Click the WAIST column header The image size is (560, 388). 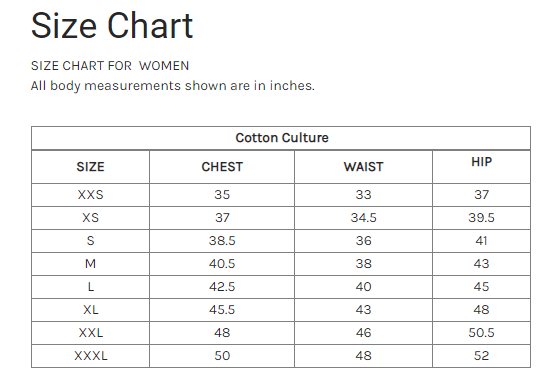tap(363, 167)
